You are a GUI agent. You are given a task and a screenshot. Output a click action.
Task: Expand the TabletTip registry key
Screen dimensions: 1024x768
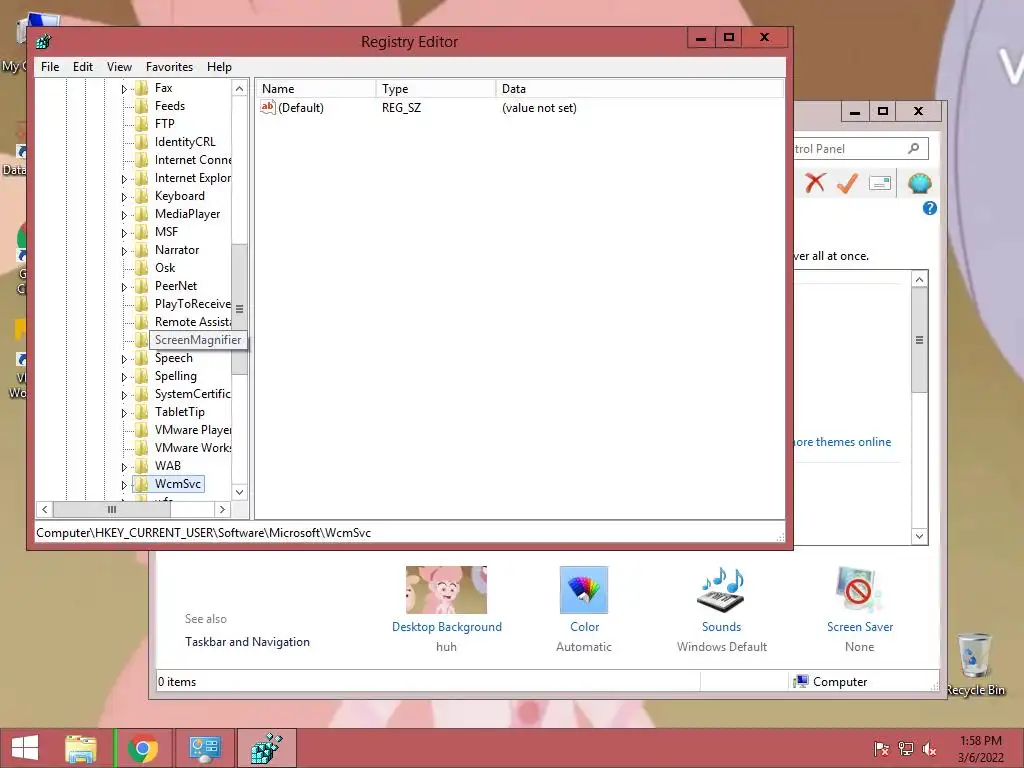point(124,413)
